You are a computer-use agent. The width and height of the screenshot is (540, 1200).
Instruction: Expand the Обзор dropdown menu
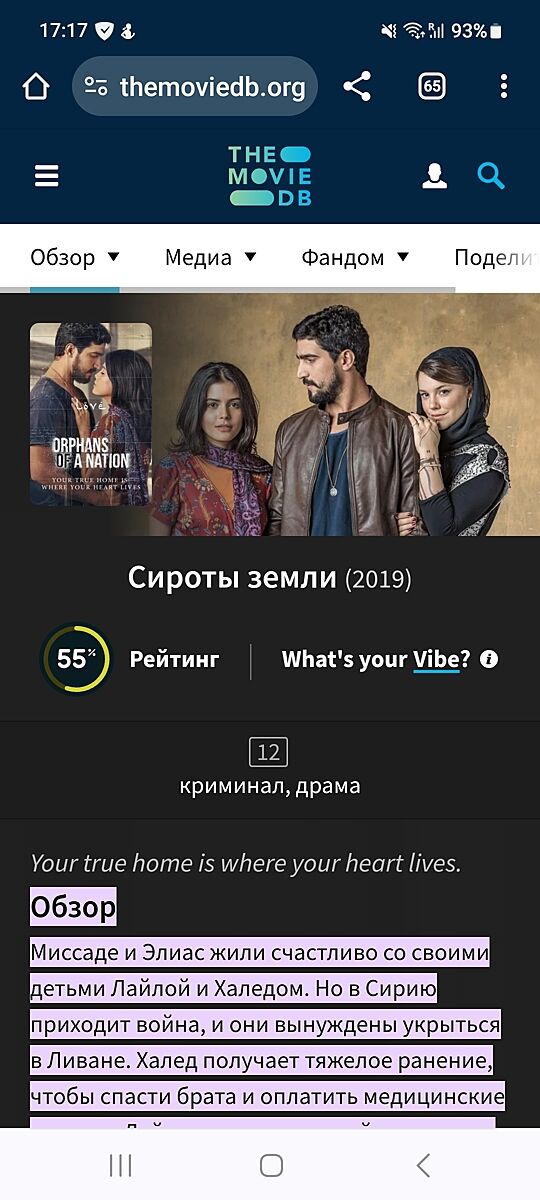click(75, 257)
